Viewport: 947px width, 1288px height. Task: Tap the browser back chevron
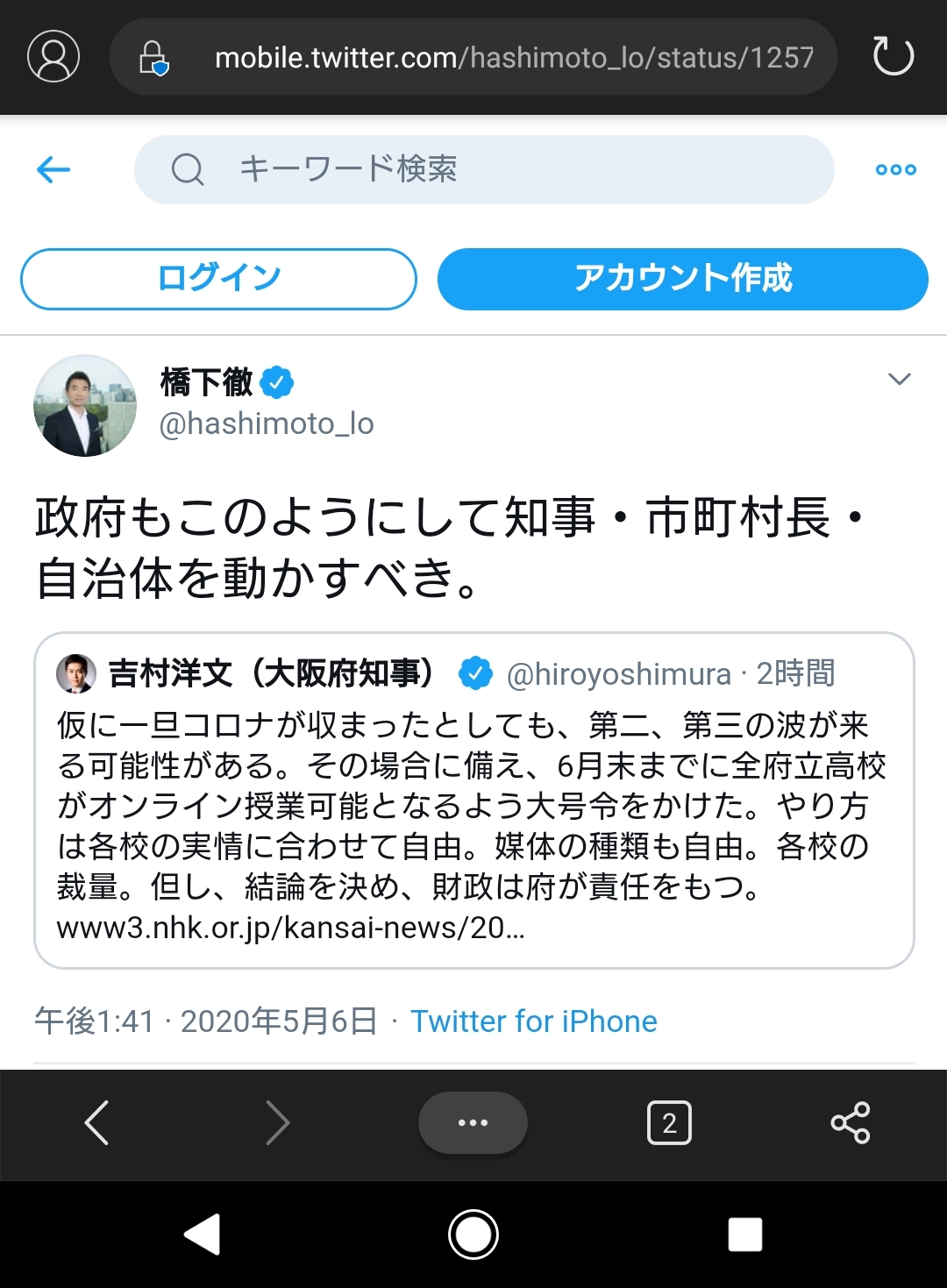click(97, 1122)
